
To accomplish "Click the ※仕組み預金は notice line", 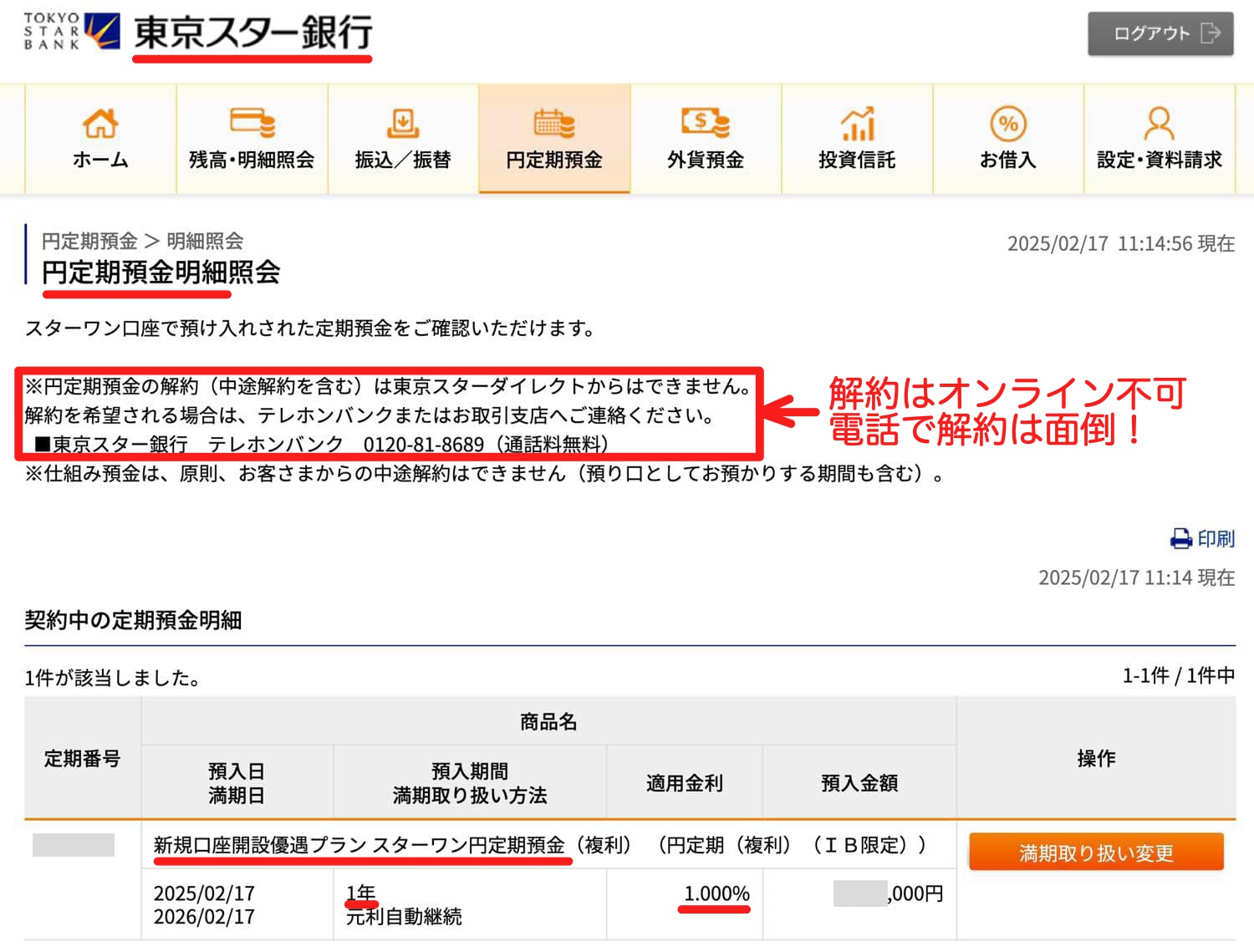I will 487,474.
